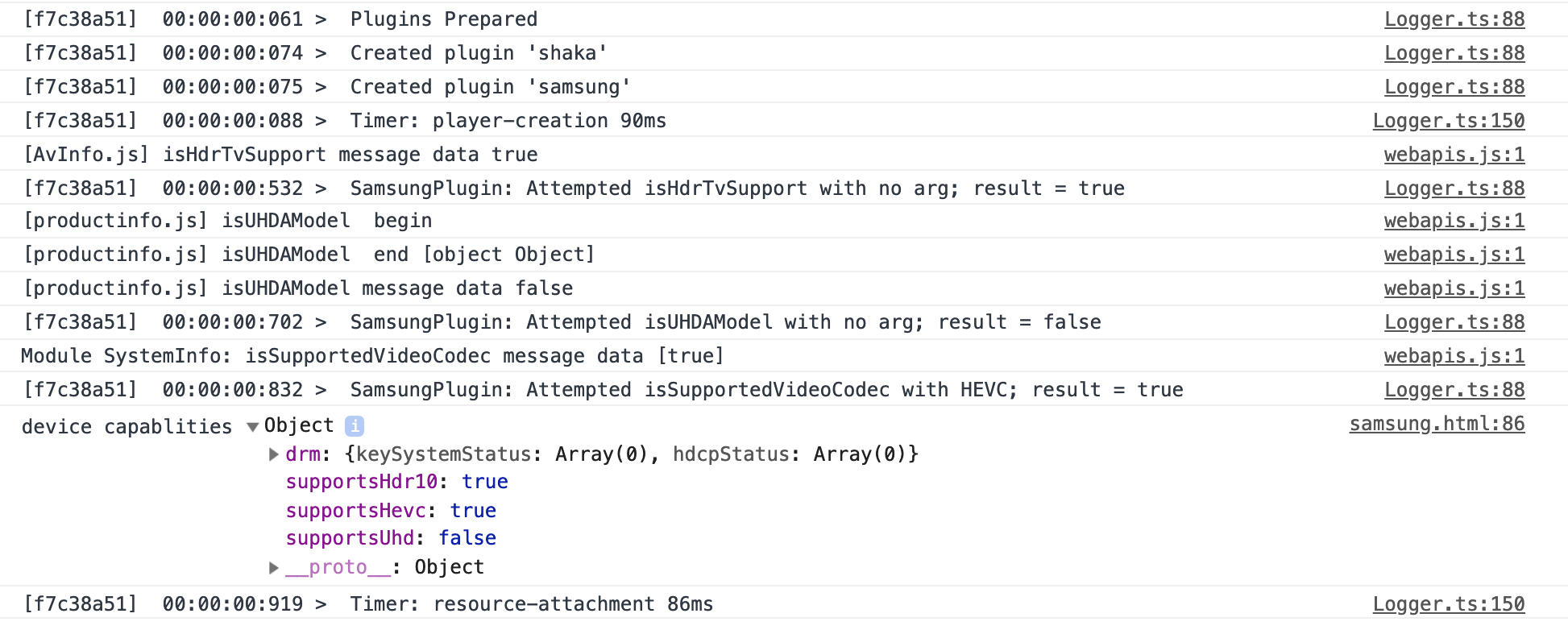The width and height of the screenshot is (1568, 630).
Task: Open webapis.js:1 link for isSupportedVideoCodec message
Action: (x=1454, y=356)
